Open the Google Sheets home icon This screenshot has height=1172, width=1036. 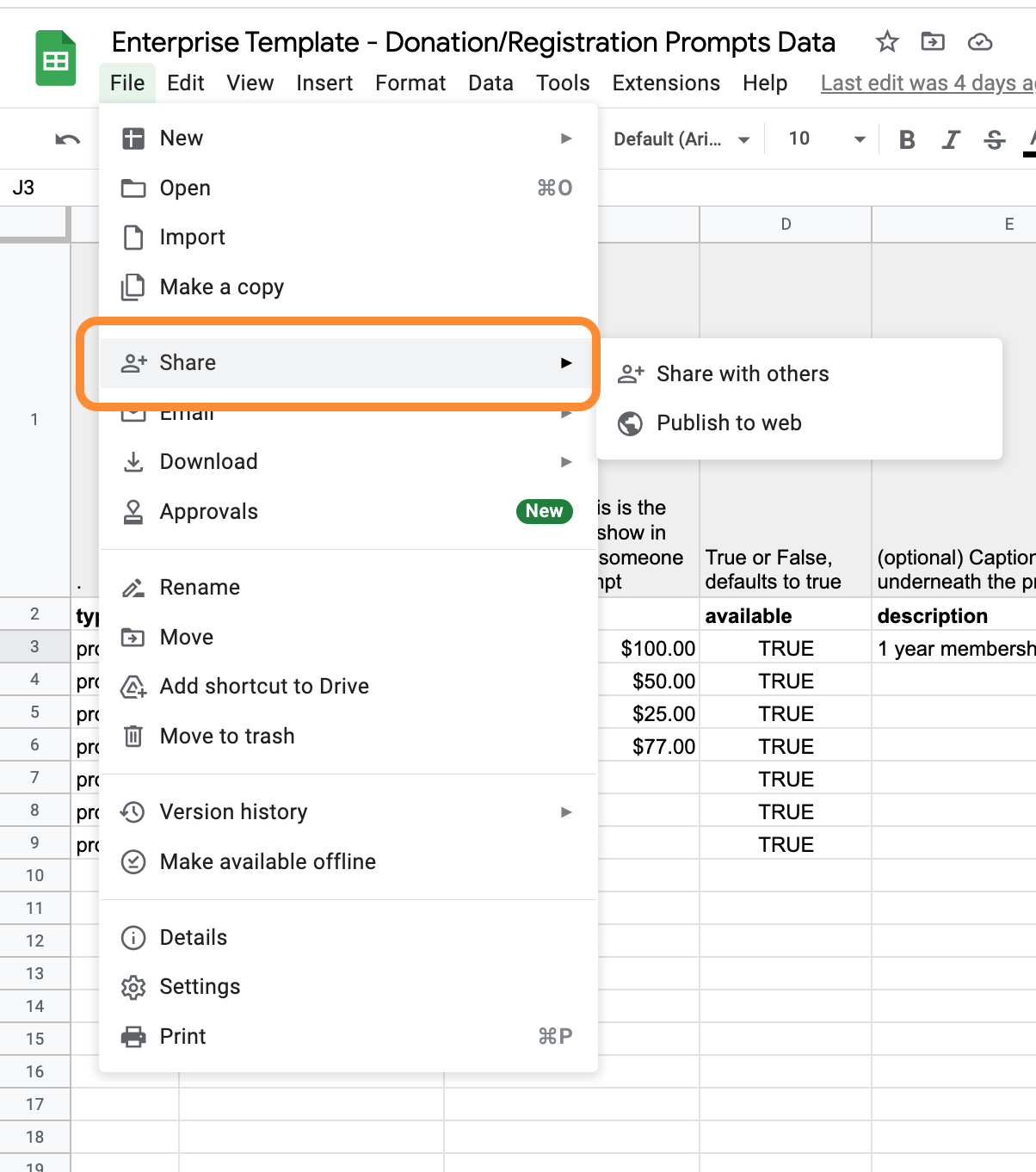[56, 58]
